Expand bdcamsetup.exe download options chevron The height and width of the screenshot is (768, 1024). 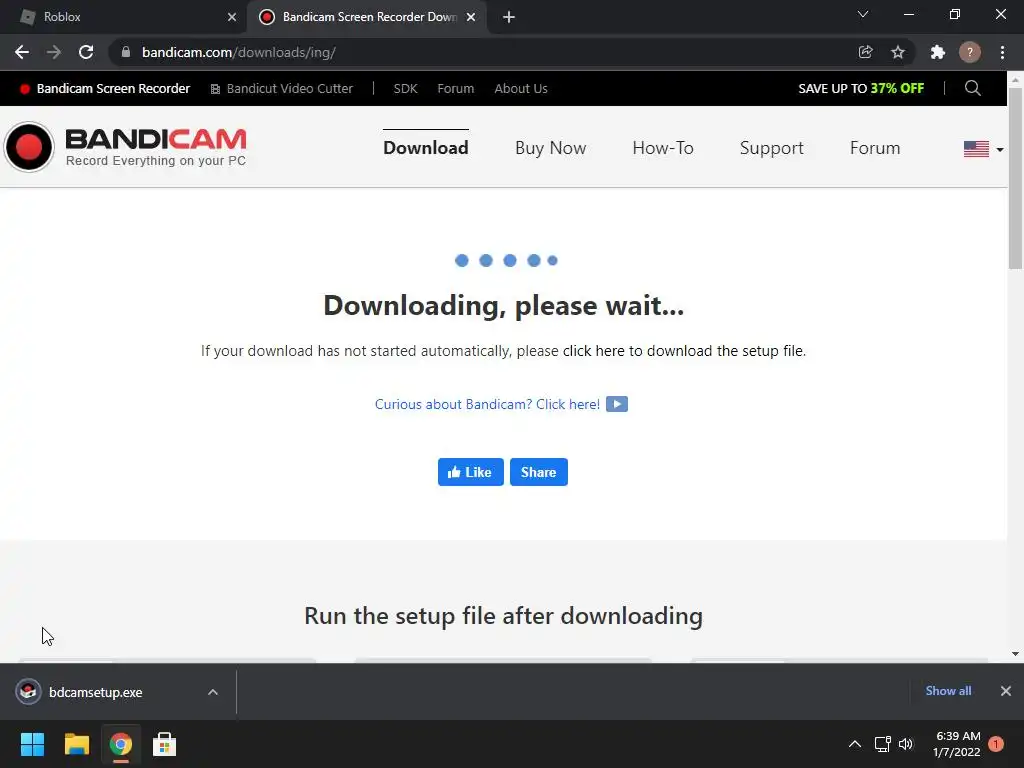point(213,692)
